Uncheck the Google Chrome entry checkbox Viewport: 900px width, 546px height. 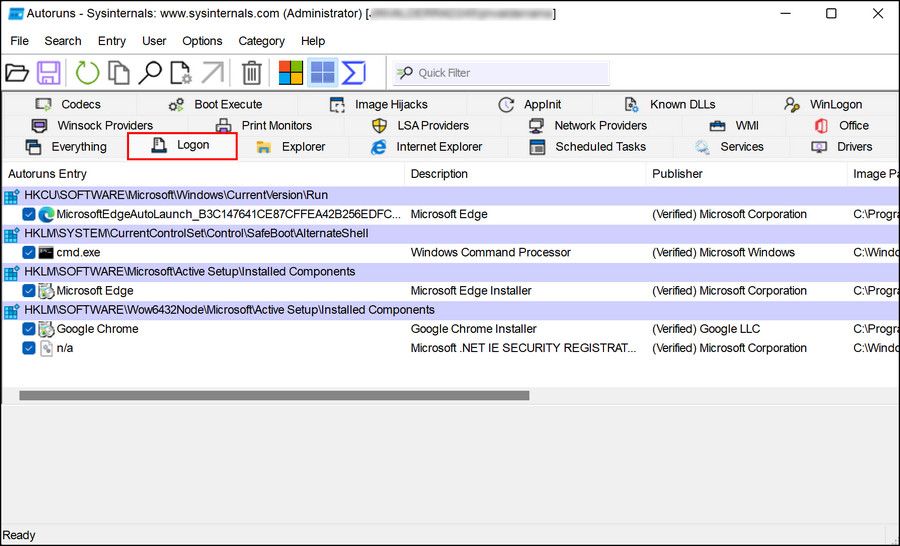29,329
